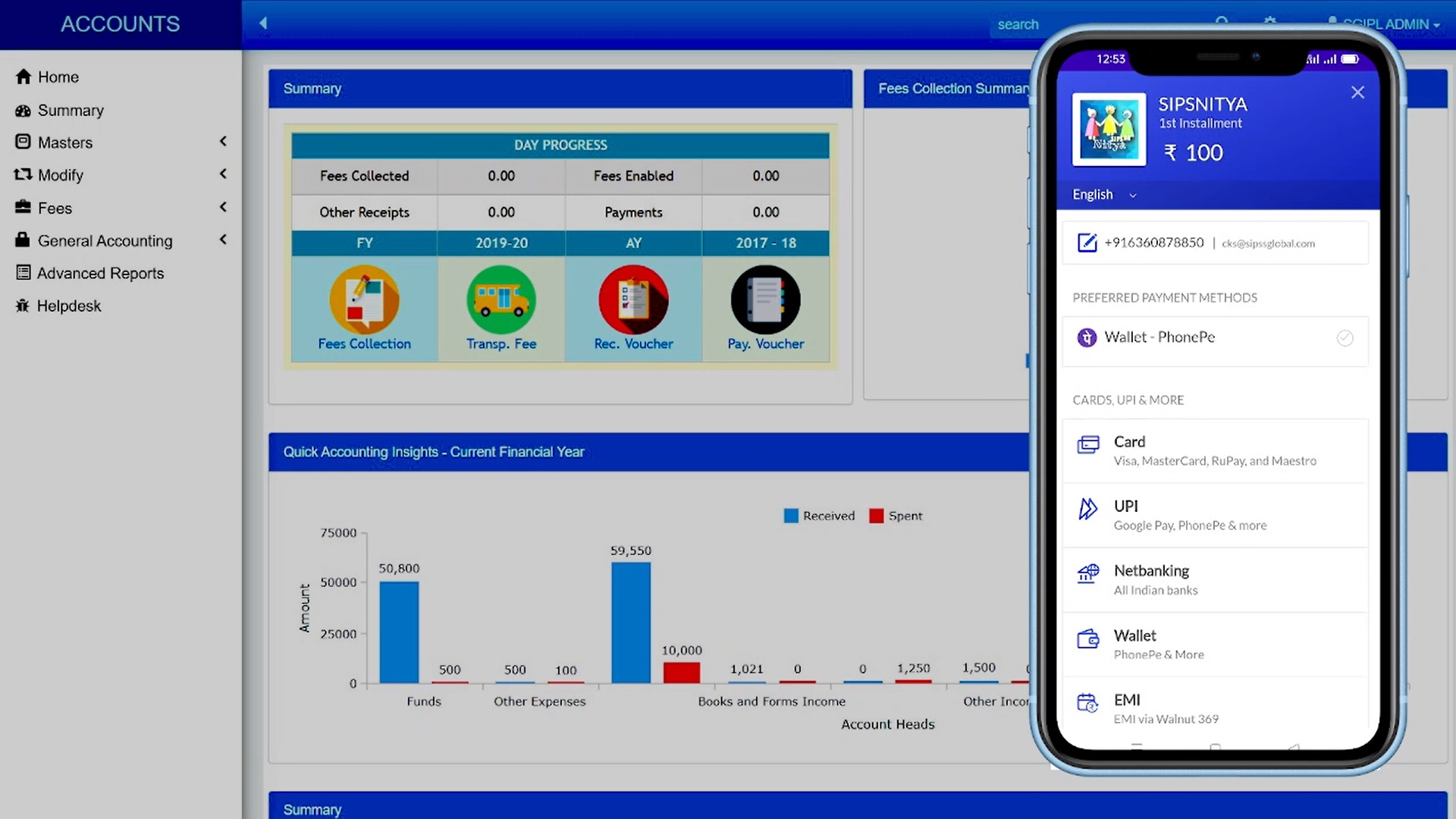Choose the EMI payment option
The width and height of the screenshot is (1456, 819).
tap(1215, 708)
